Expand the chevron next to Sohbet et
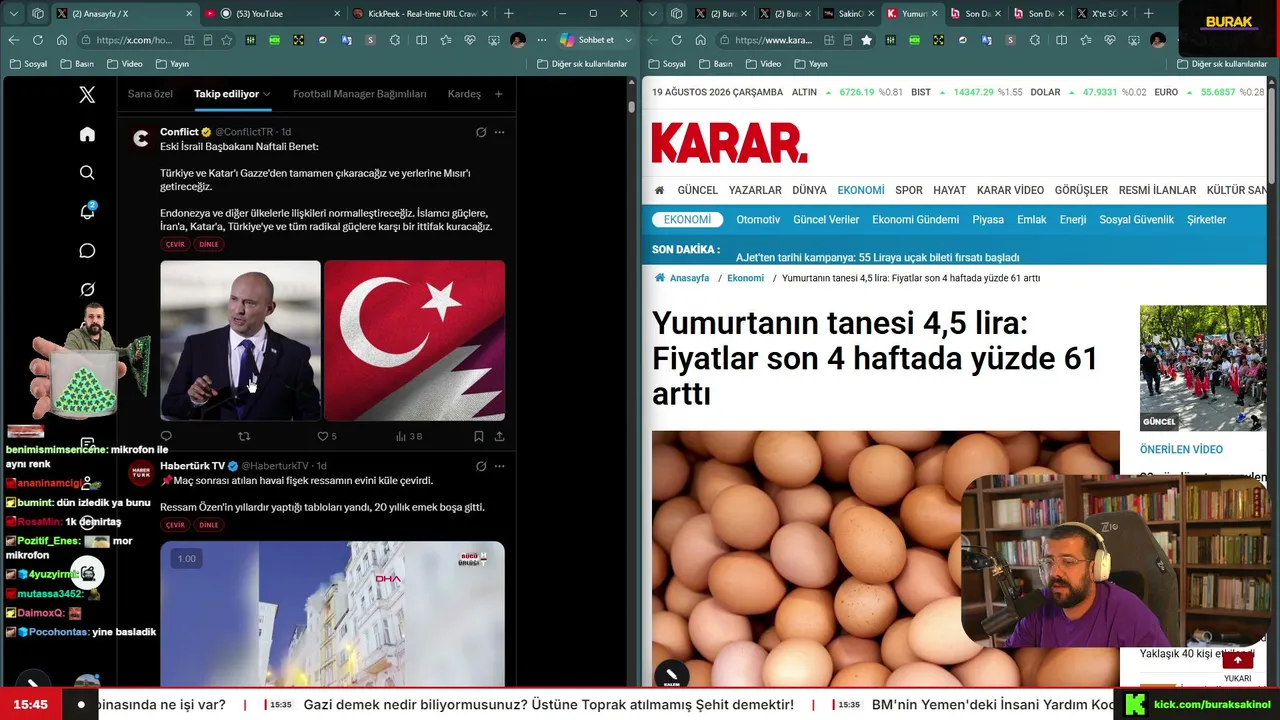 [628, 40]
